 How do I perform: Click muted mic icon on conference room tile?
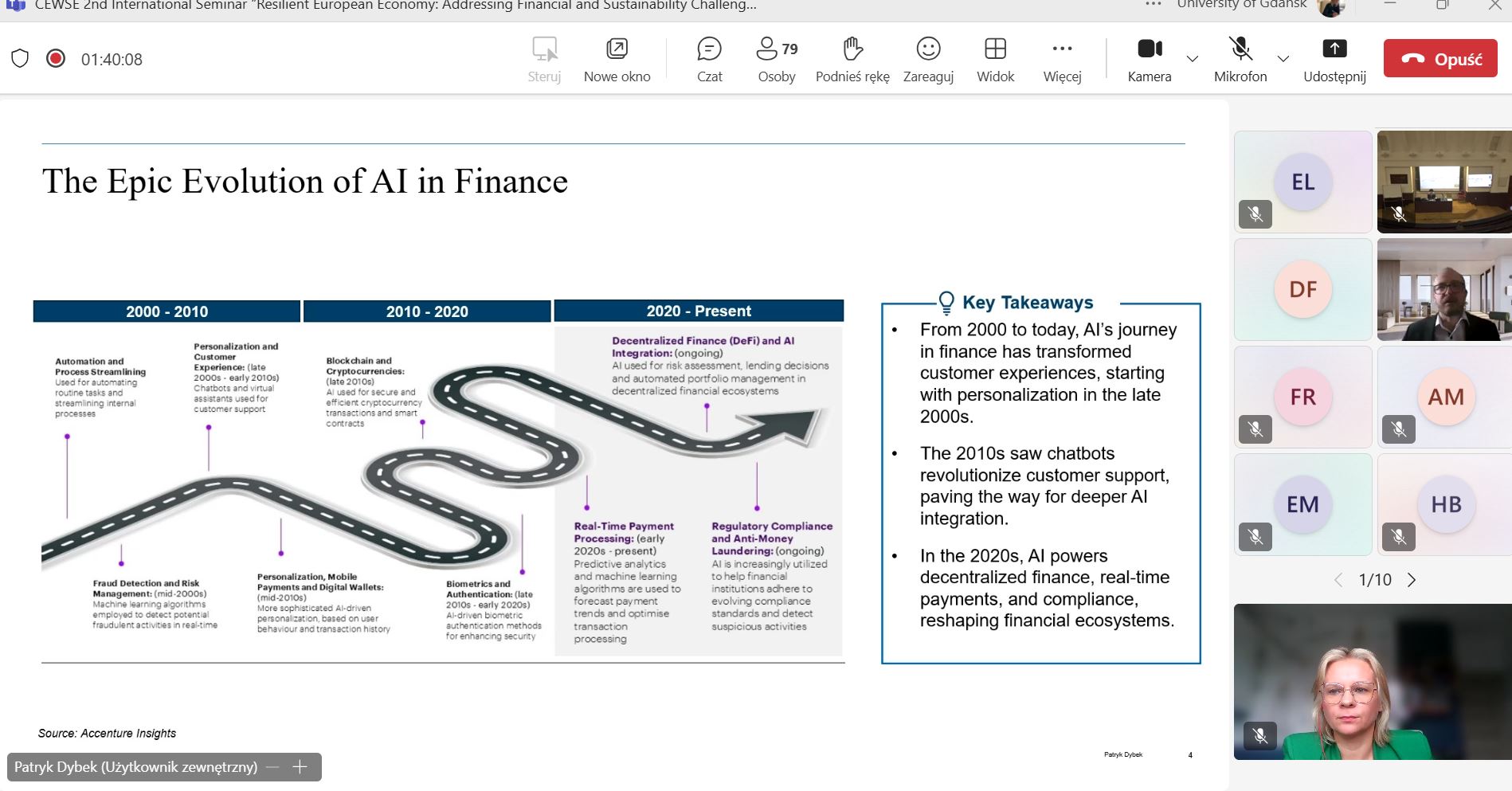point(1399,213)
